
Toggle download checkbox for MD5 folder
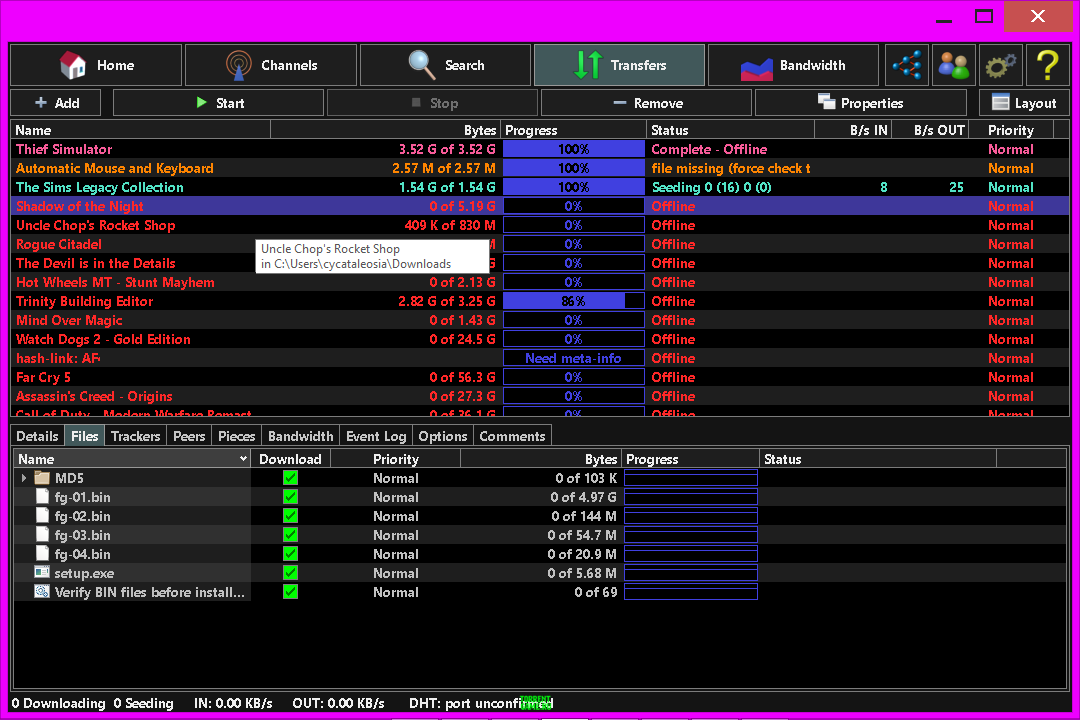[x=290, y=478]
